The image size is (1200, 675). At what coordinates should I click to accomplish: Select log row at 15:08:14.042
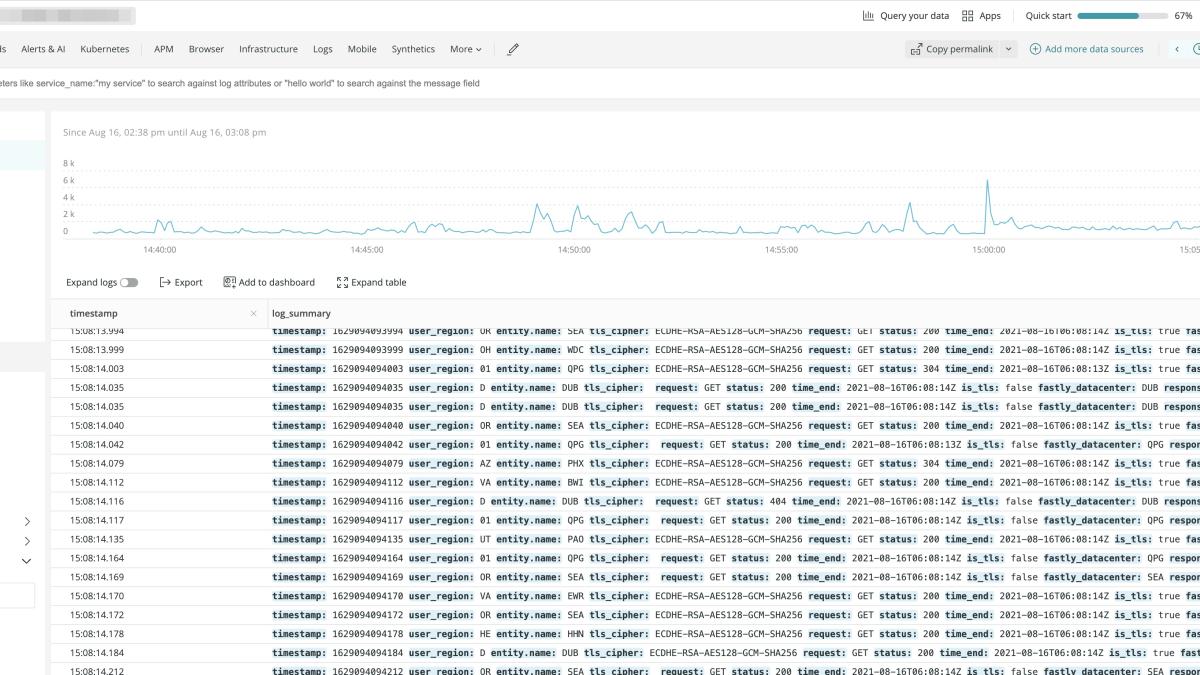click(x=625, y=445)
